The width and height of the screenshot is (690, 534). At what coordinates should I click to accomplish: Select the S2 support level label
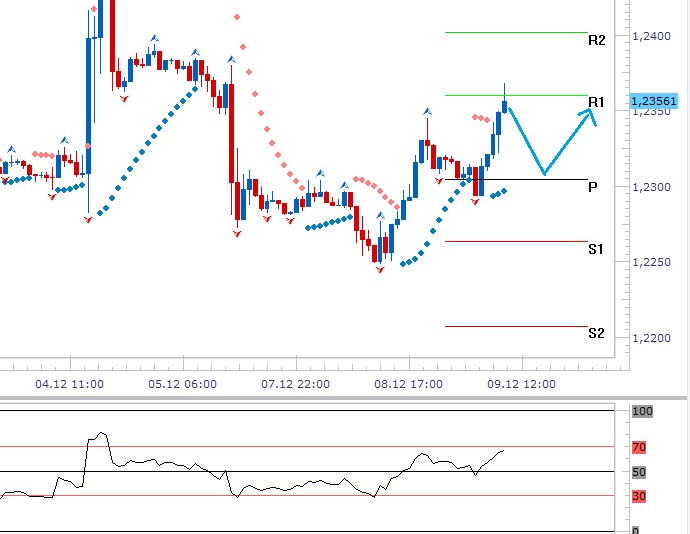coord(596,333)
